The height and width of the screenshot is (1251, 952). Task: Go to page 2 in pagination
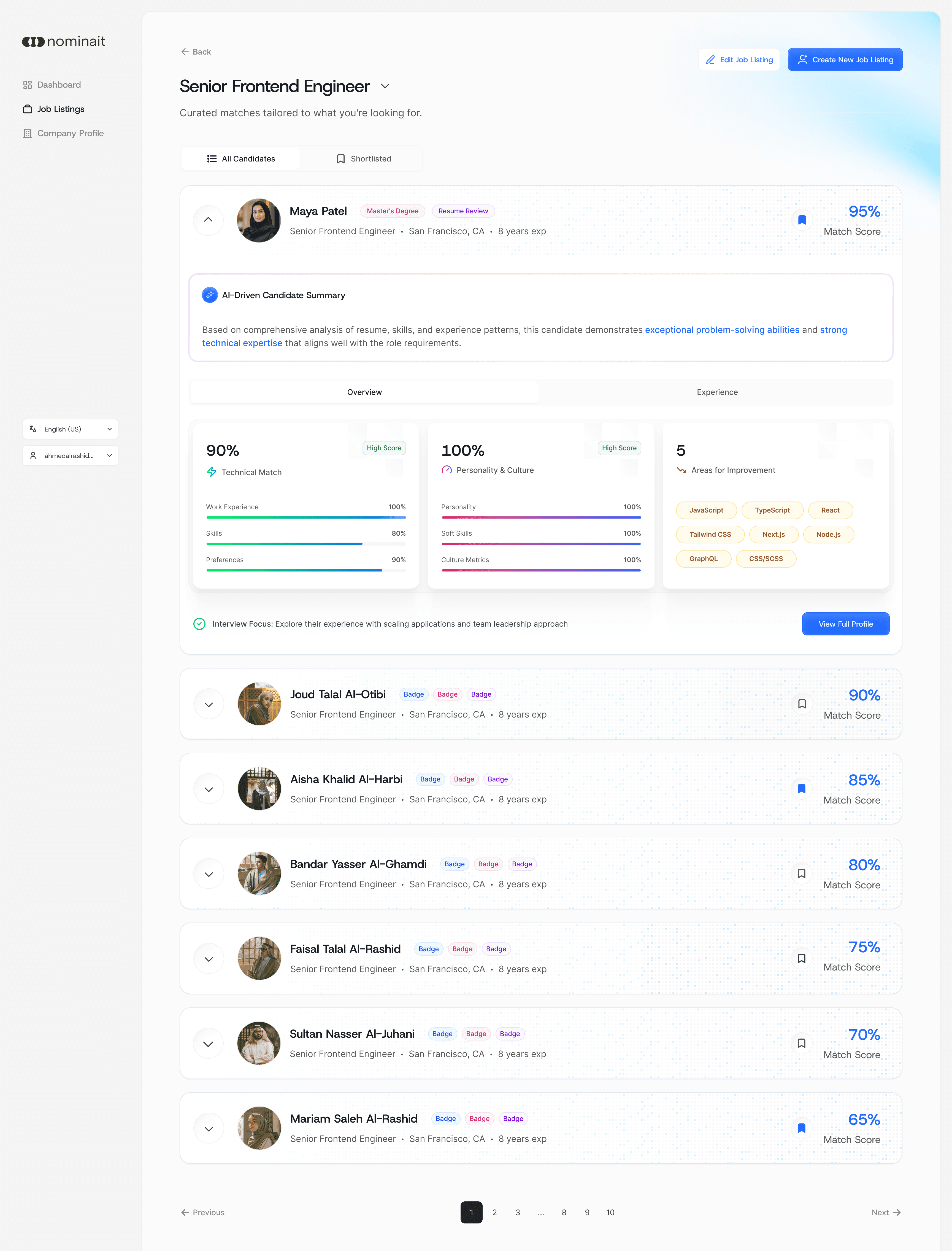[495, 1212]
